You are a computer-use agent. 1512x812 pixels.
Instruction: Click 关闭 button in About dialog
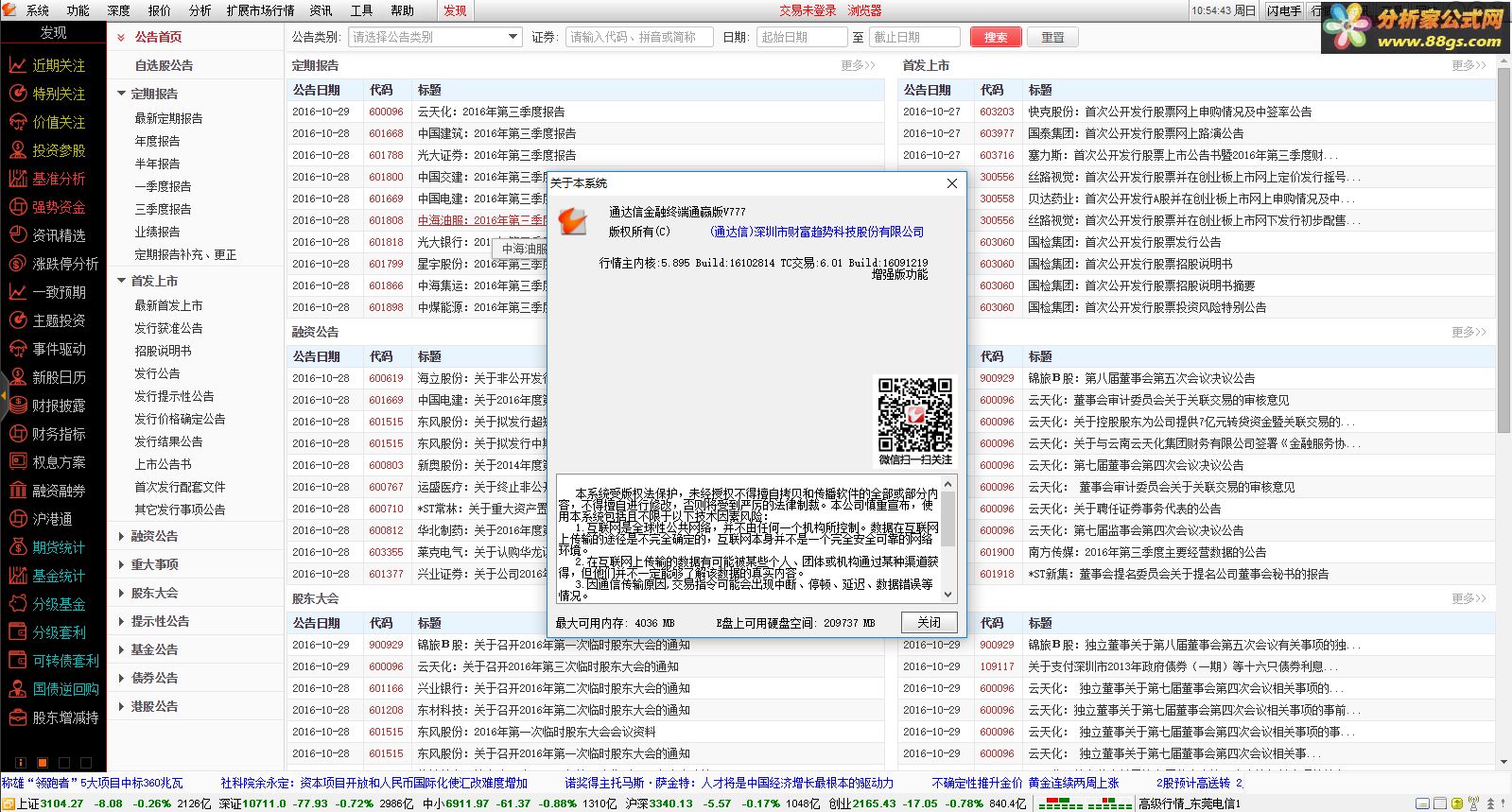[x=929, y=622]
